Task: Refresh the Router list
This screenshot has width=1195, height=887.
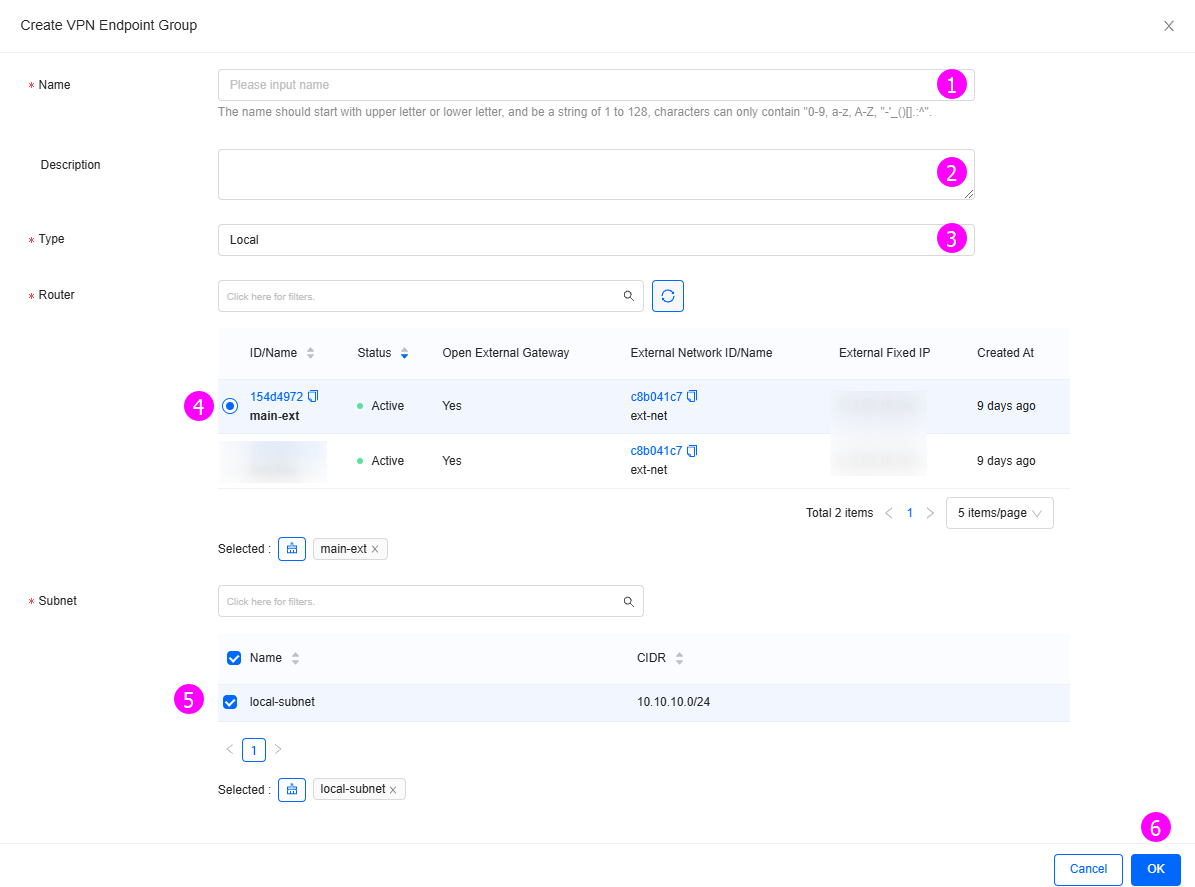Action: click(x=668, y=296)
